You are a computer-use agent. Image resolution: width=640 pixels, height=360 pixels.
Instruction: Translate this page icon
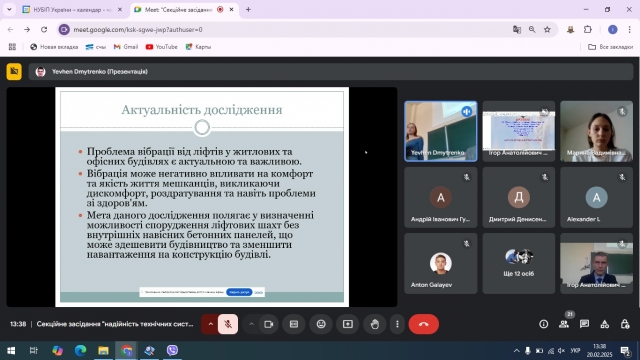[517, 29]
